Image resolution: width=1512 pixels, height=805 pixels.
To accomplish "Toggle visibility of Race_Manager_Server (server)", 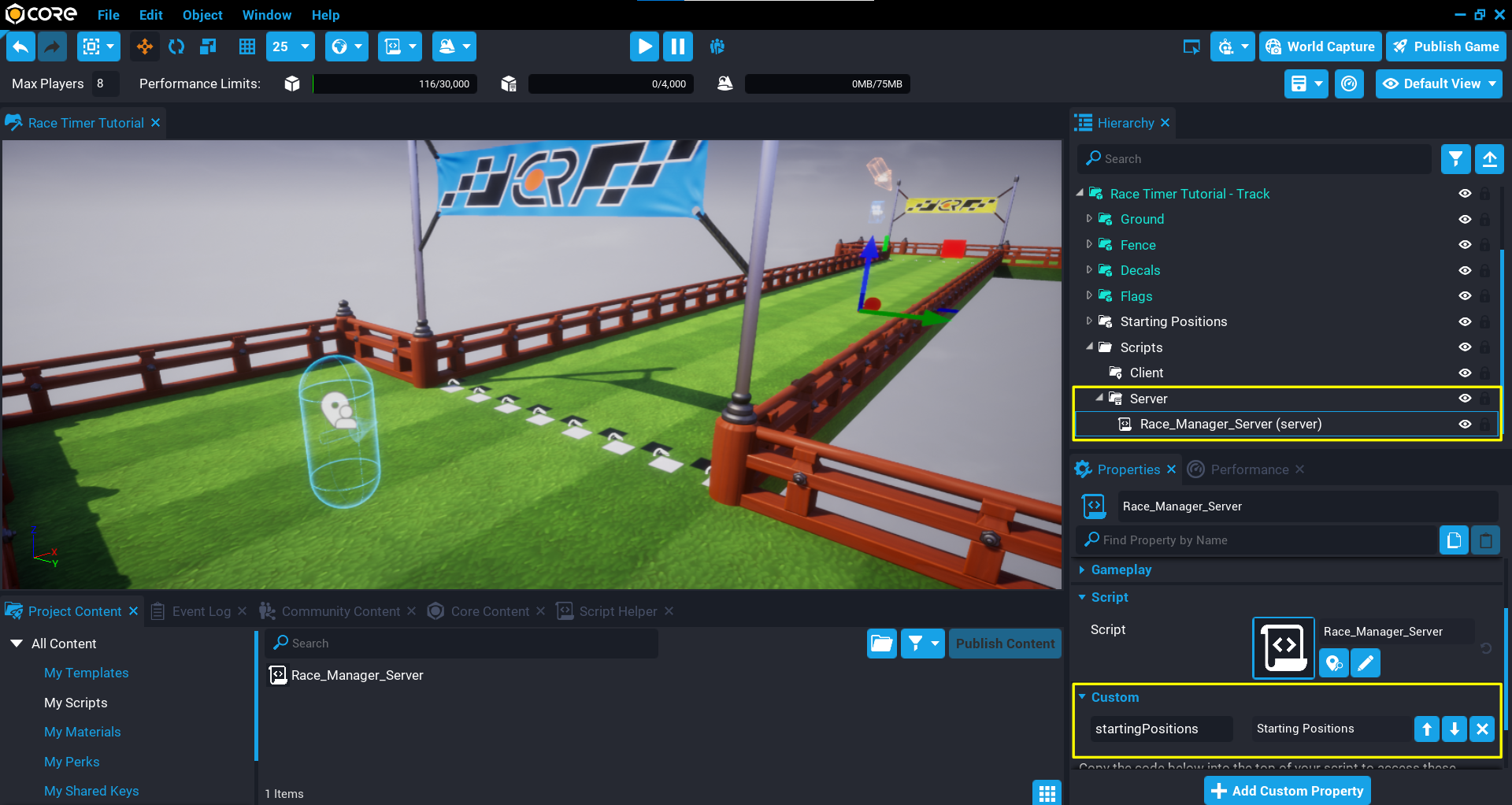I will [x=1465, y=424].
